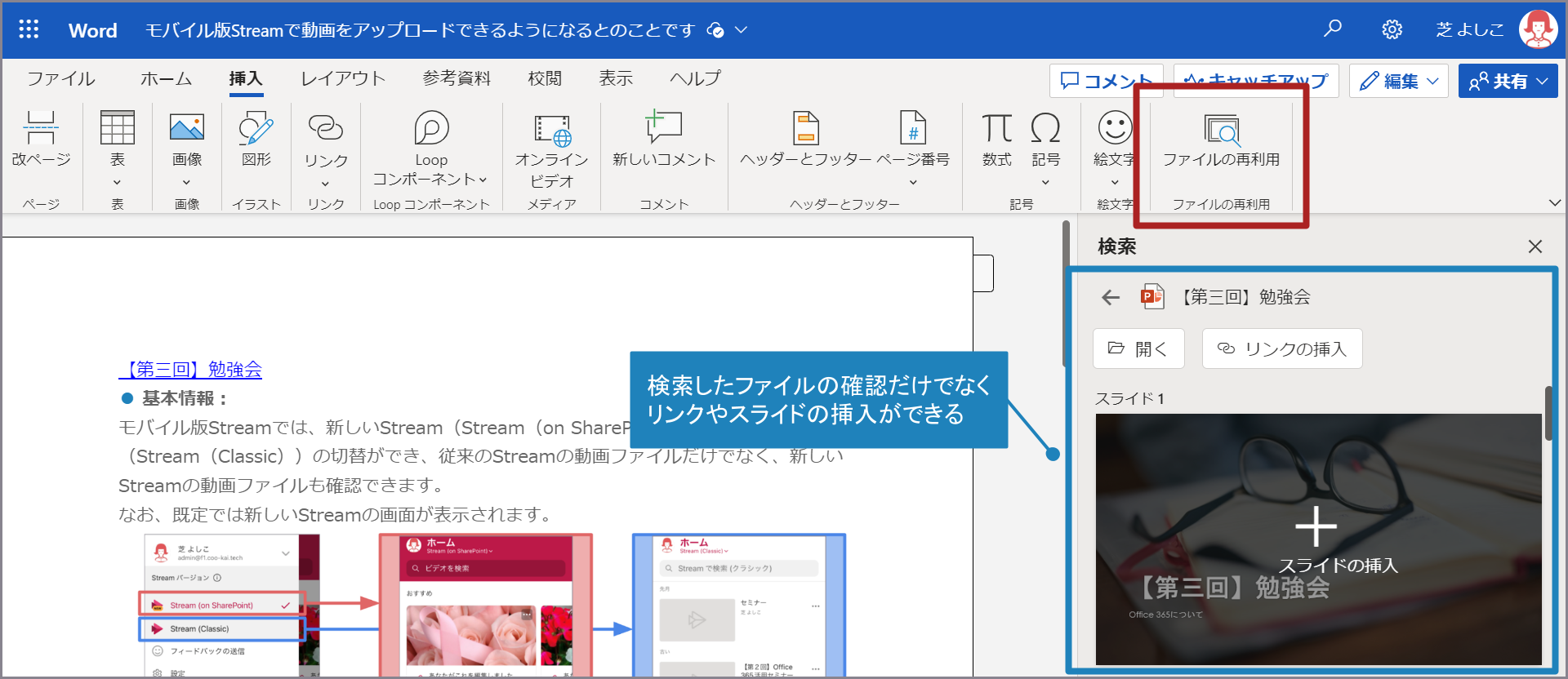Viewport: 1568px width, 679px height.
Task: Open the ファイル tab
Action: 61,78
